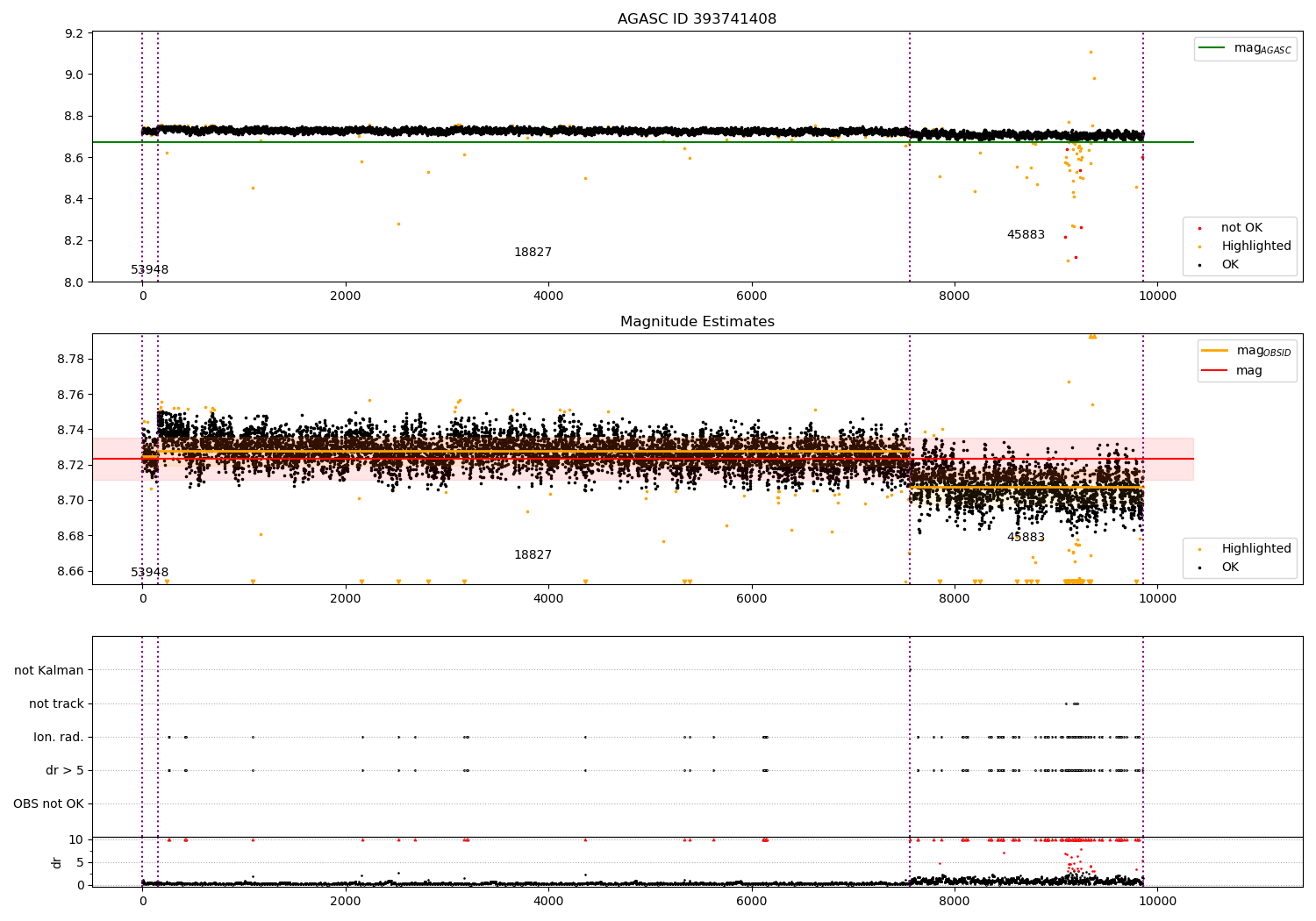Click the green line swatch for mag AGASC
Screen dimensions: 1316x921
click(x=1212, y=48)
